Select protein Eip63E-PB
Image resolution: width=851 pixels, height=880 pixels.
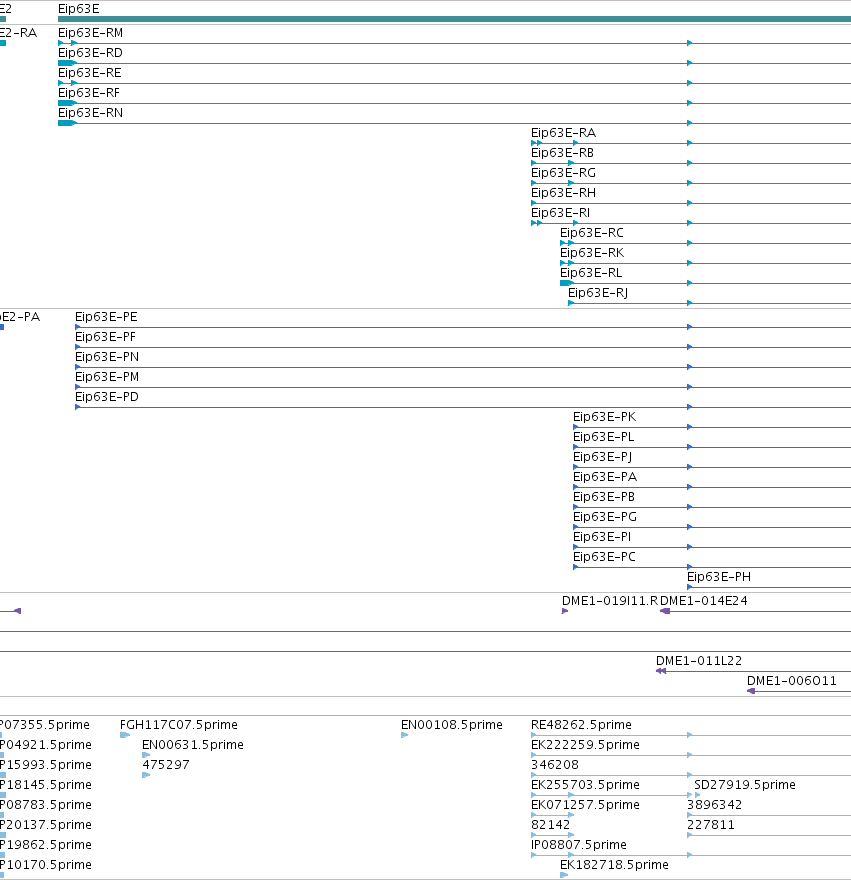click(x=604, y=497)
